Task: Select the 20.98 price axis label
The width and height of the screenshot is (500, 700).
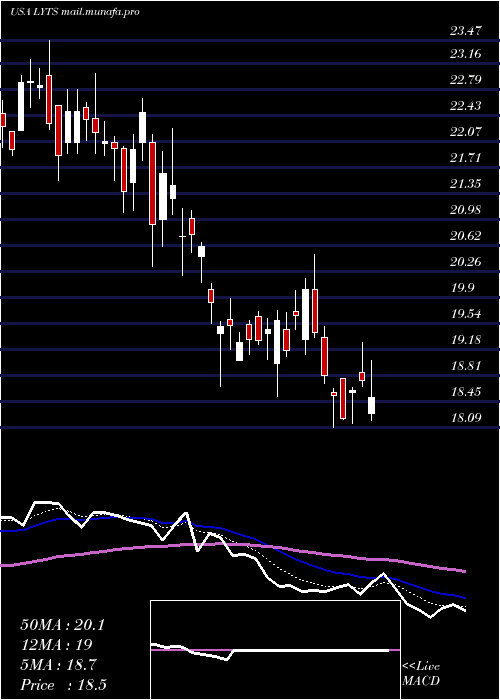Action: (466, 209)
